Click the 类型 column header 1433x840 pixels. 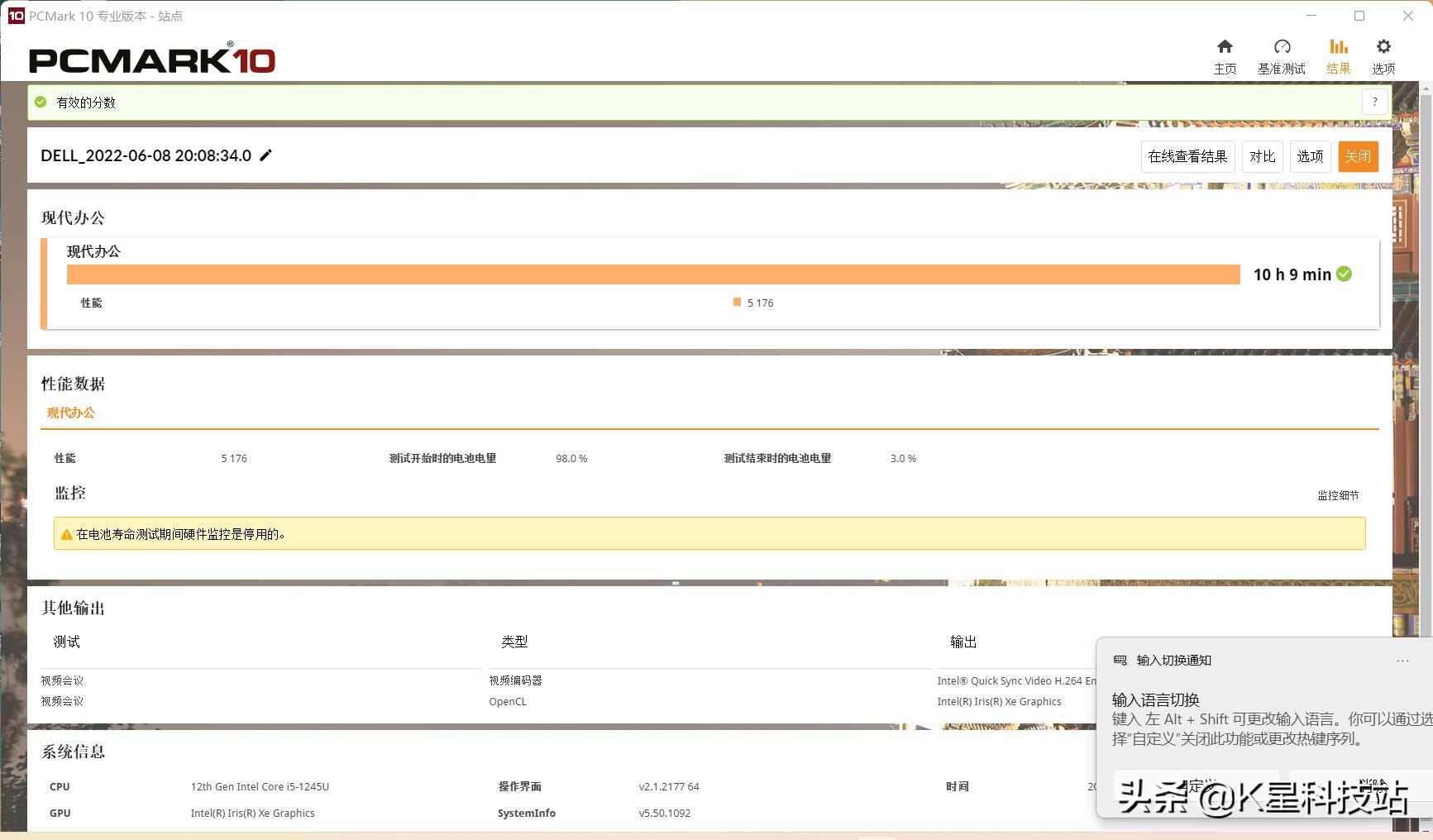(514, 642)
